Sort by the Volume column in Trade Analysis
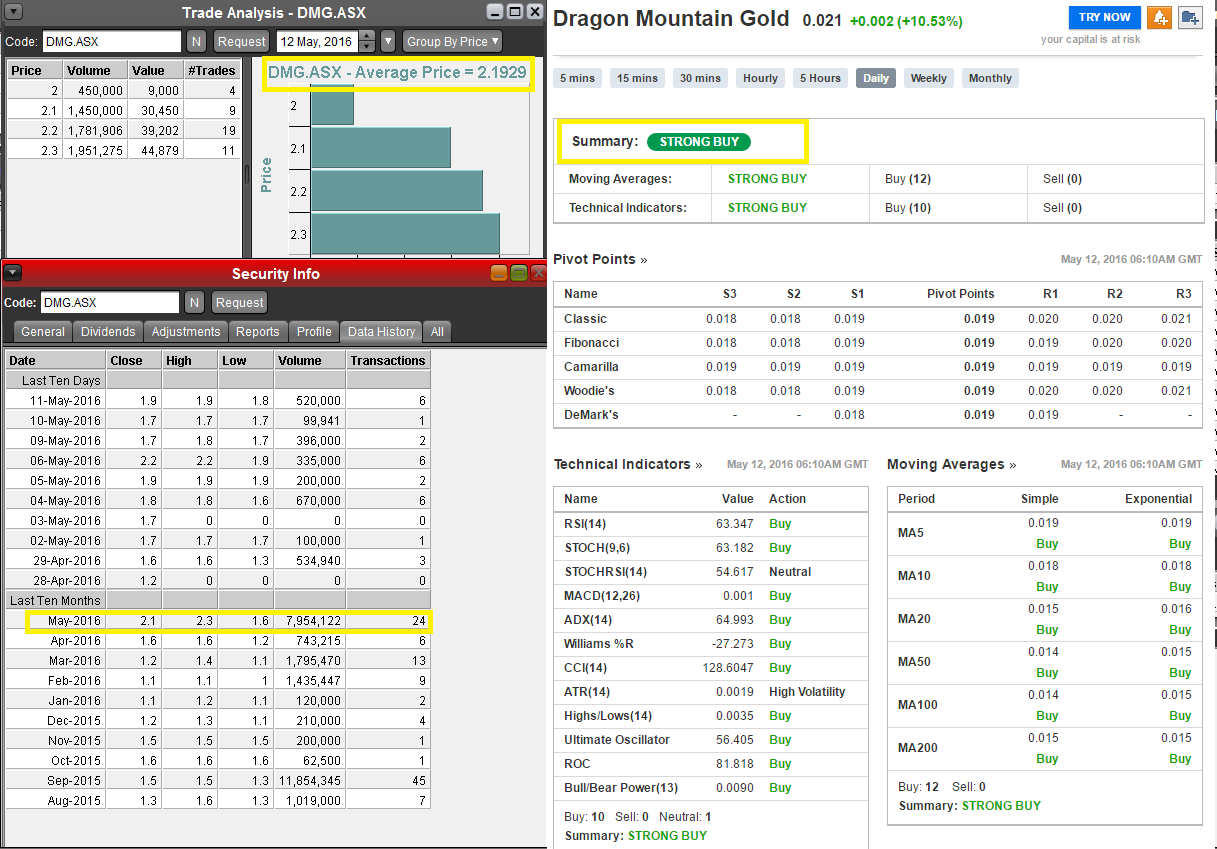1217x849 pixels. (x=95, y=70)
